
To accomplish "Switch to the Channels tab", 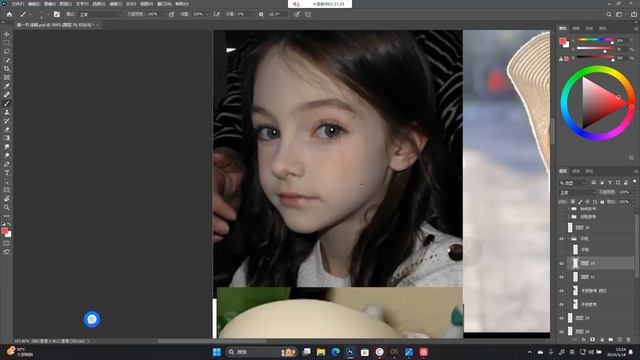I will 576,171.
